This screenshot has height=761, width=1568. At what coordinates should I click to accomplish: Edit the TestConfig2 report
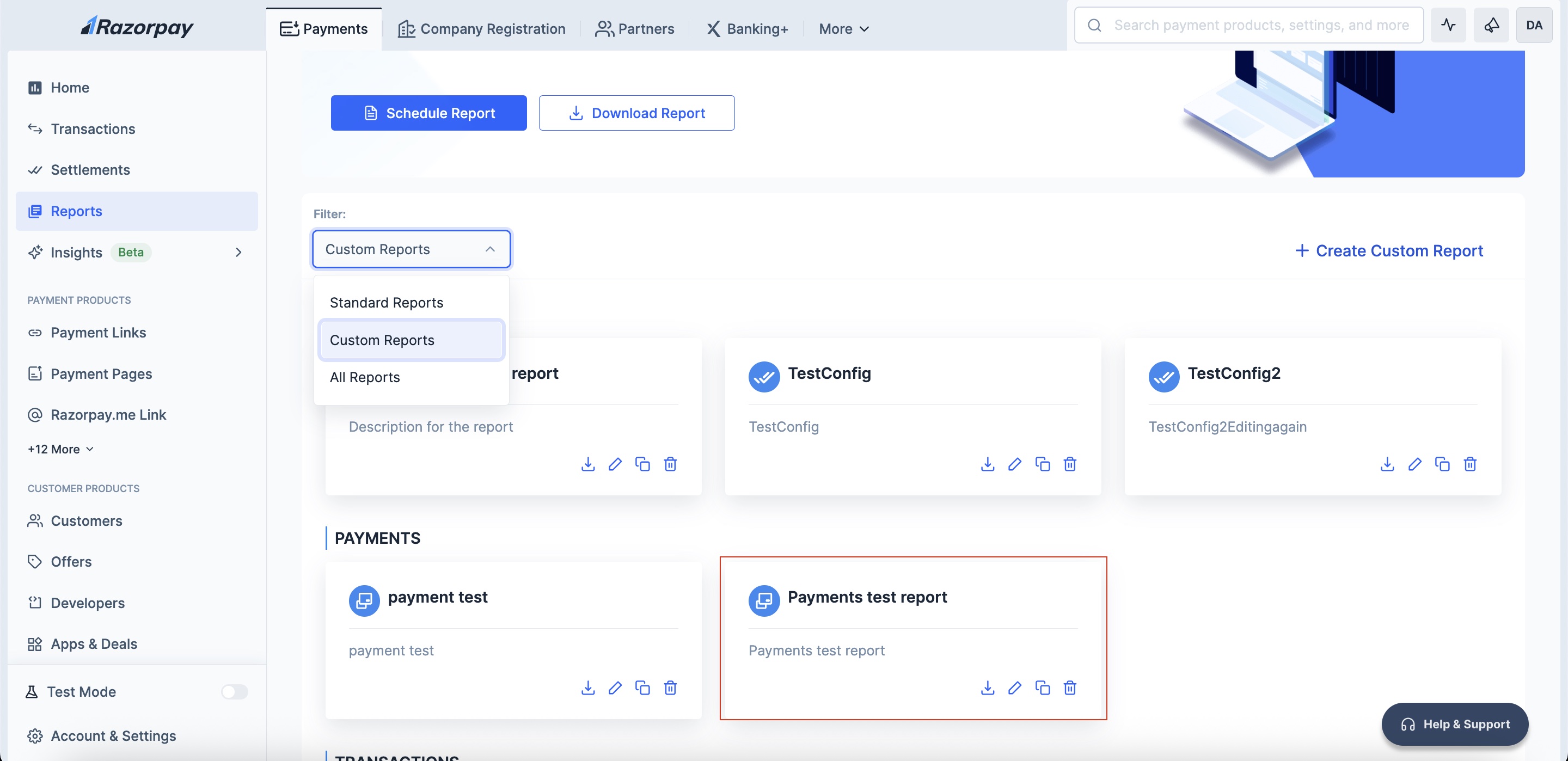[1414, 464]
